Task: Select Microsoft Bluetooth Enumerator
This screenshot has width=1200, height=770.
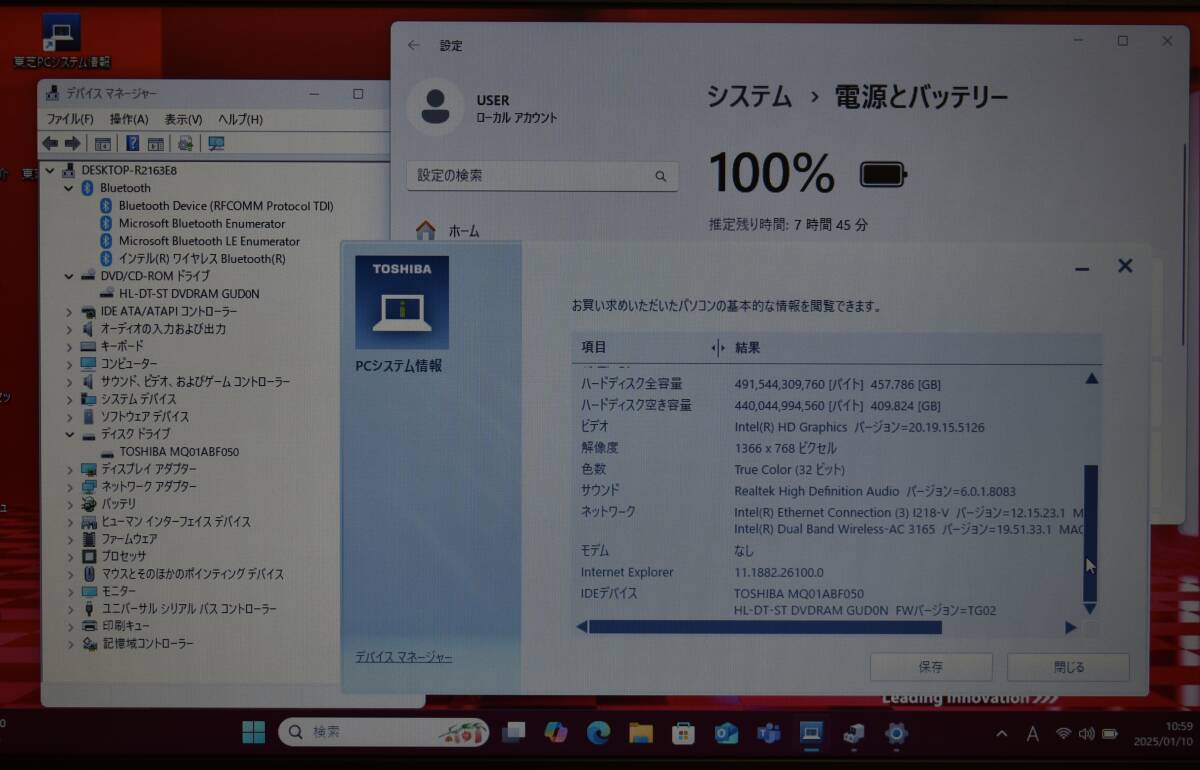Action: pos(201,224)
